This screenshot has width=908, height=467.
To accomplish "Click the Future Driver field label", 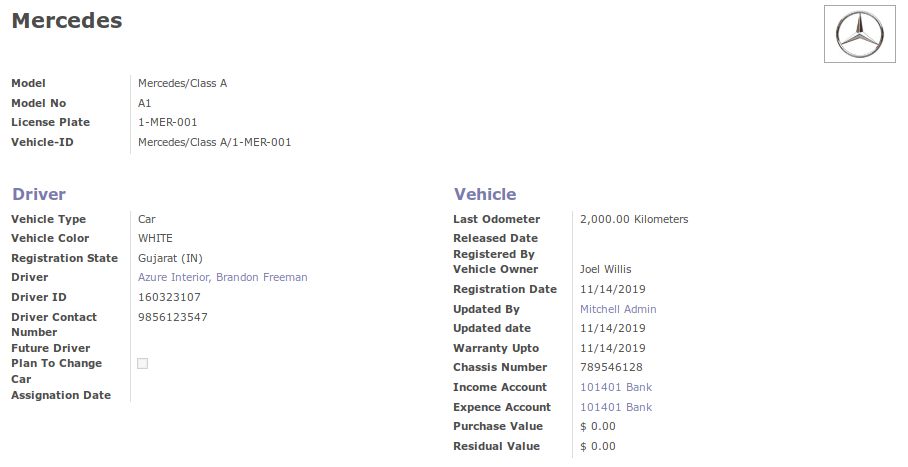I will pyautogui.click(x=50, y=348).
